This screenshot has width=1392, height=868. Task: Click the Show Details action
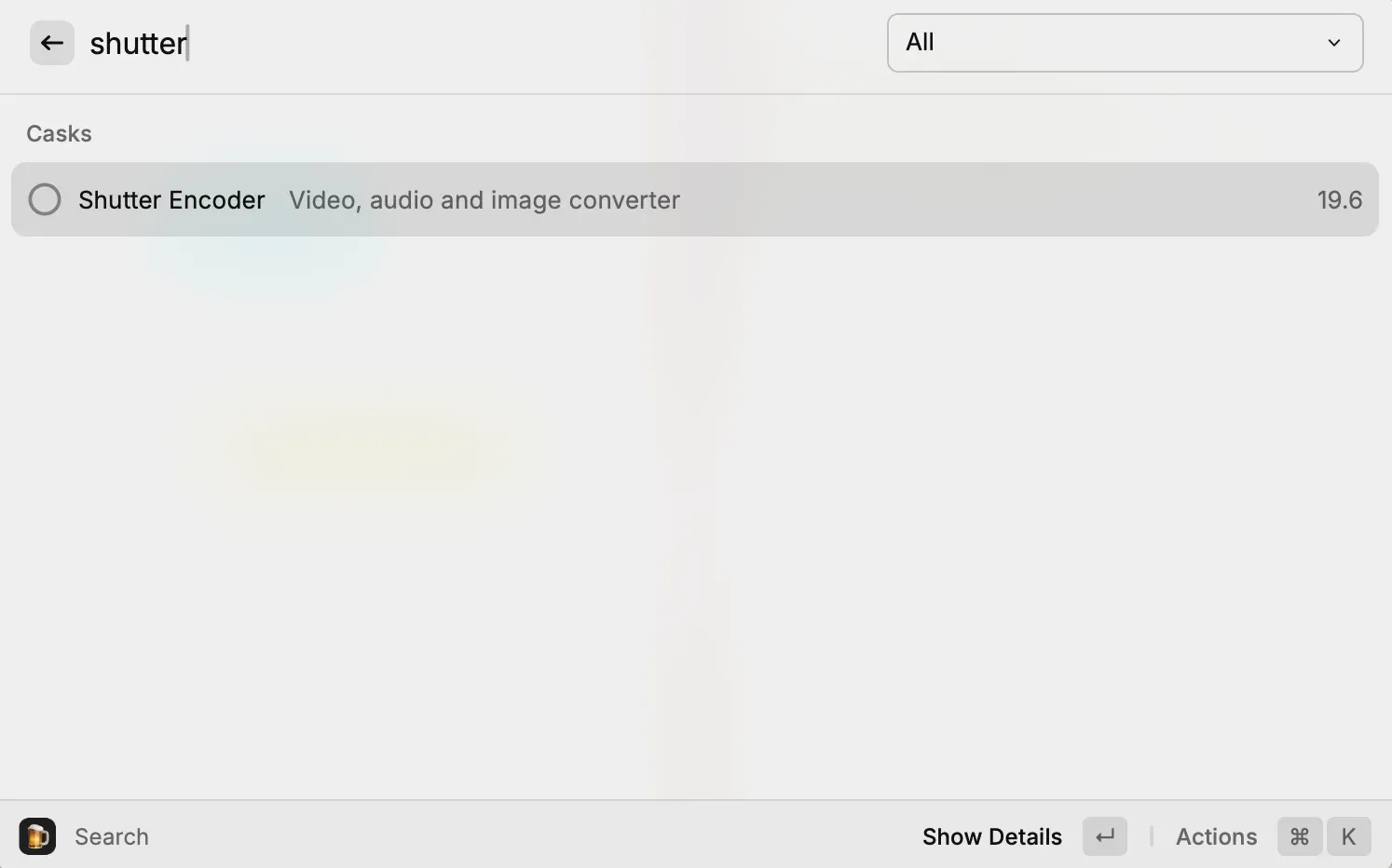(x=991, y=836)
